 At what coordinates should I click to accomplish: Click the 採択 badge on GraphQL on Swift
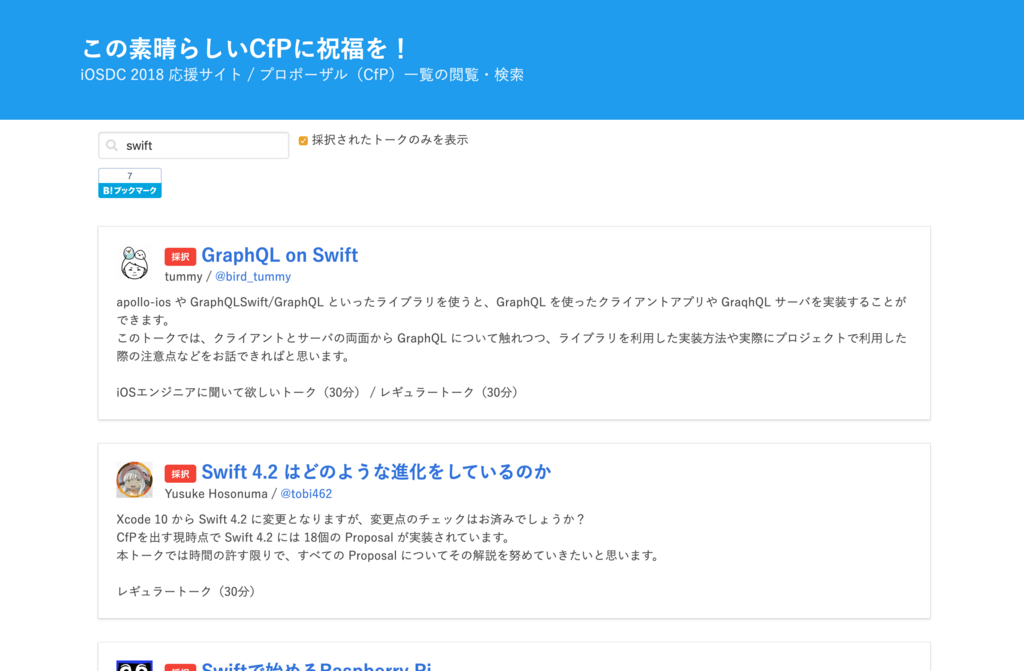point(180,257)
